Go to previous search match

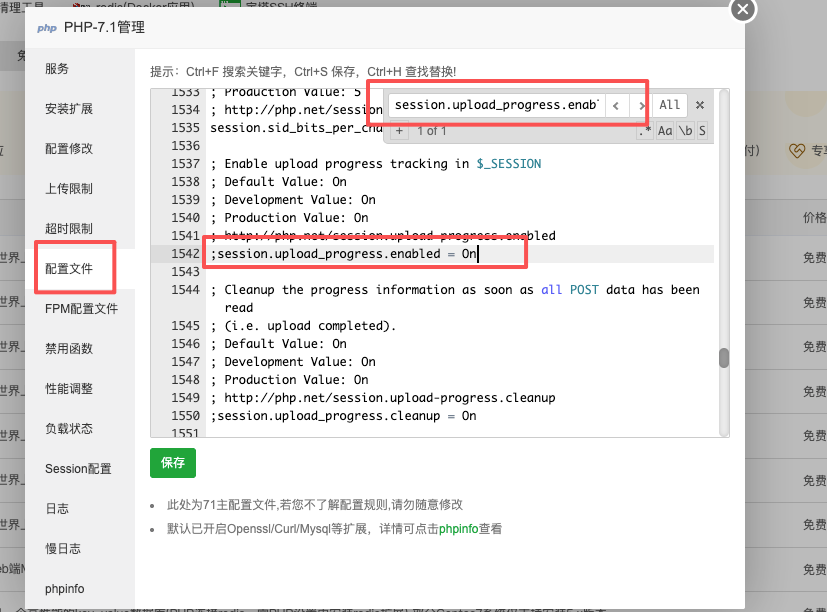coord(616,106)
